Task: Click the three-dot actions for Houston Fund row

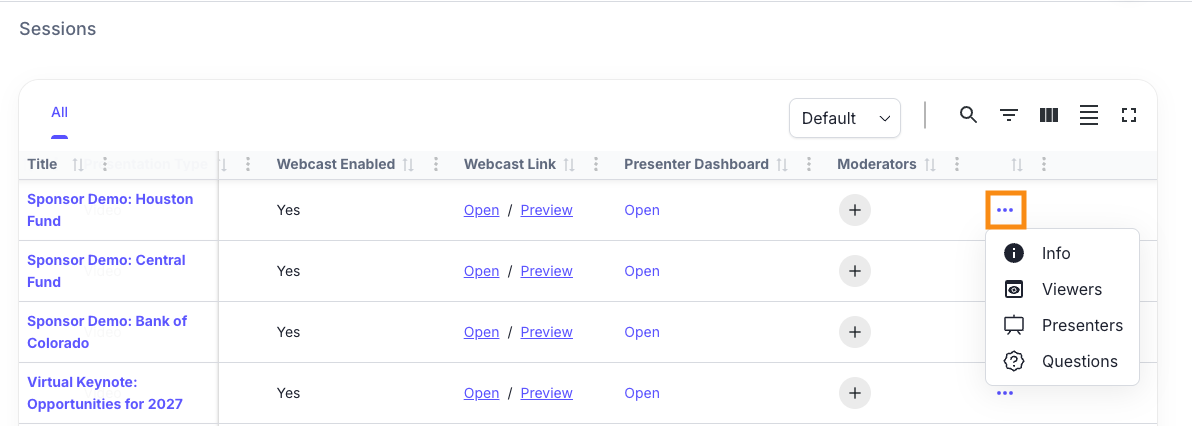Action: (x=1005, y=210)
